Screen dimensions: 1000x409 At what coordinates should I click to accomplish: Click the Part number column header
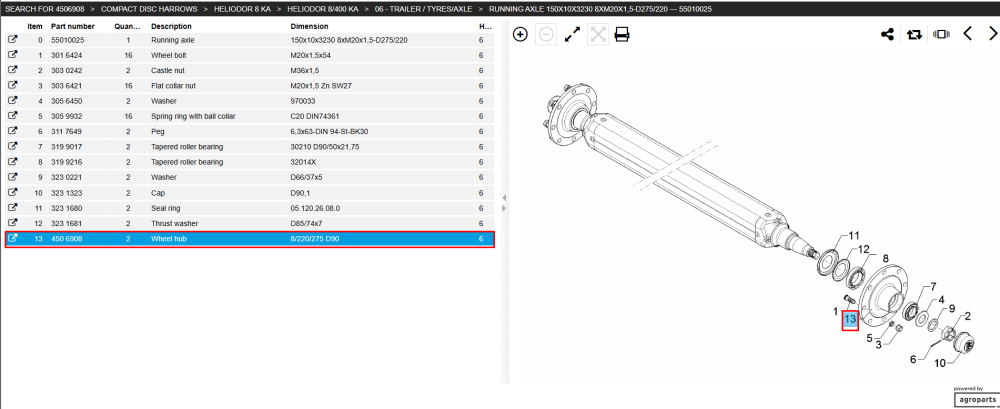pyautogui.click(x=73, y=26)
